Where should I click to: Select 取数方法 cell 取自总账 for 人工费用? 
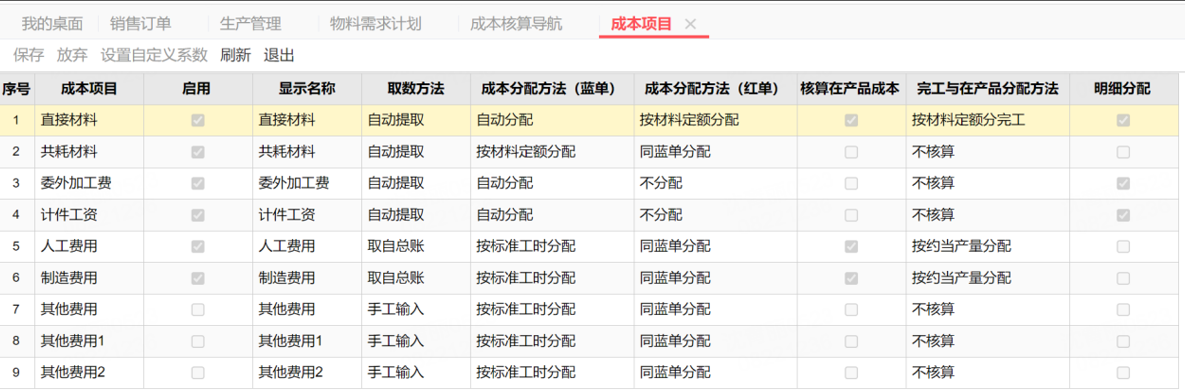coord(416,247)
